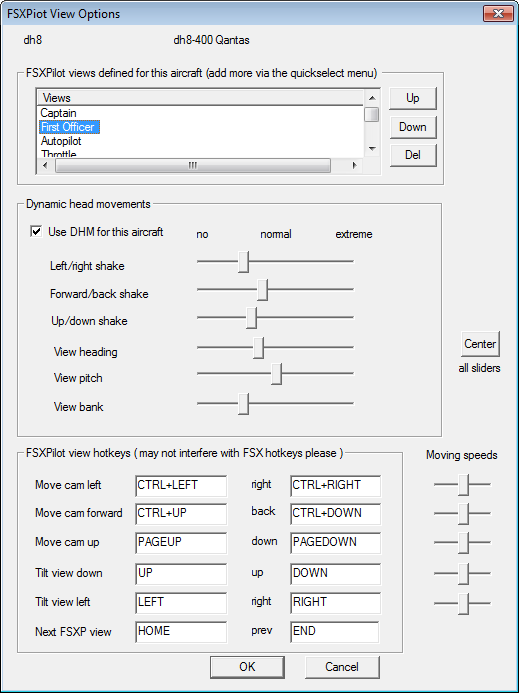
Task: Toggle Use DHM for this aircraft checkbox
Action: [36, 232]
